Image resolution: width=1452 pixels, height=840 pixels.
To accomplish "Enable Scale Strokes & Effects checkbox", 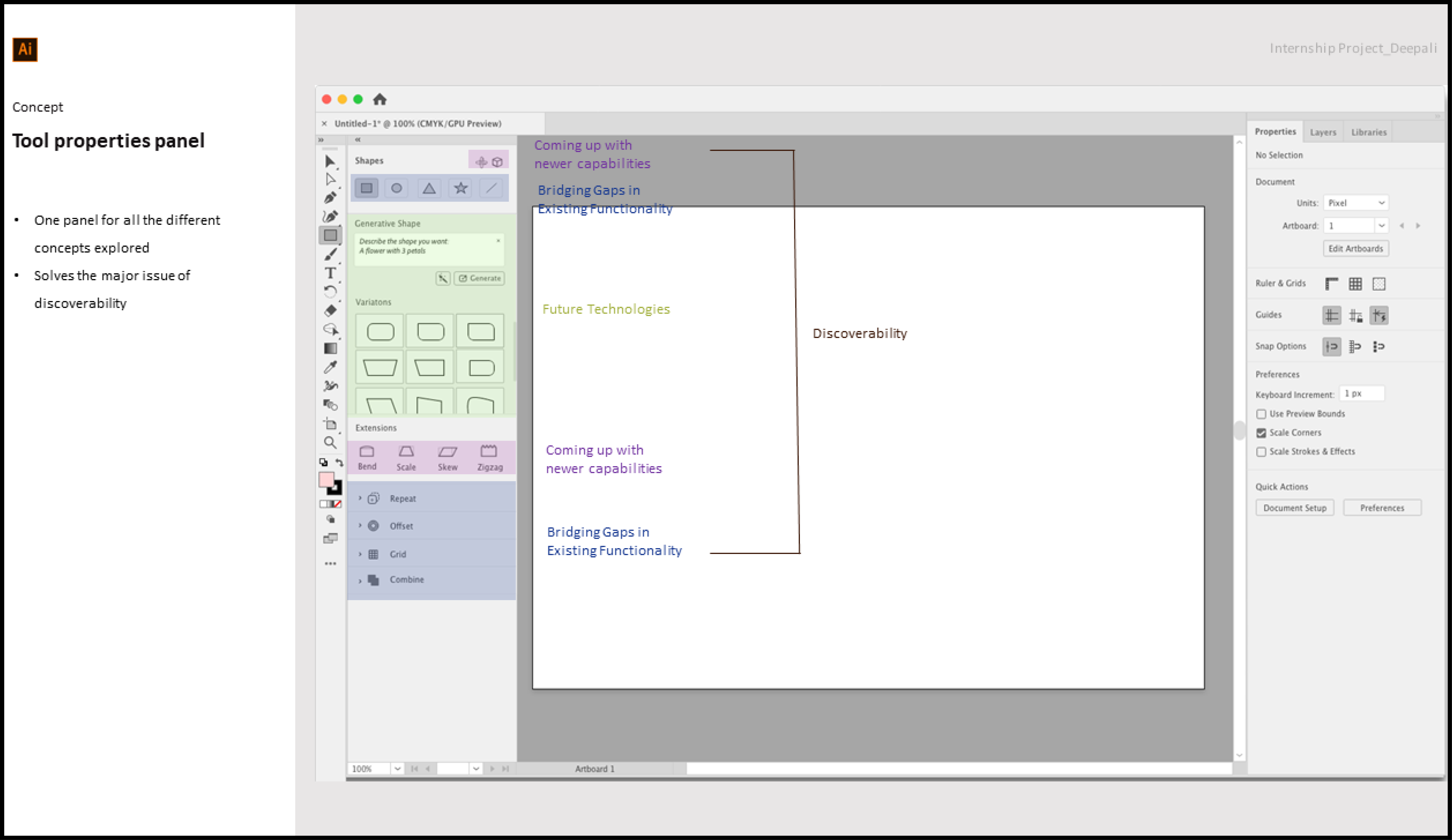I will click(x=1261, y=452).
